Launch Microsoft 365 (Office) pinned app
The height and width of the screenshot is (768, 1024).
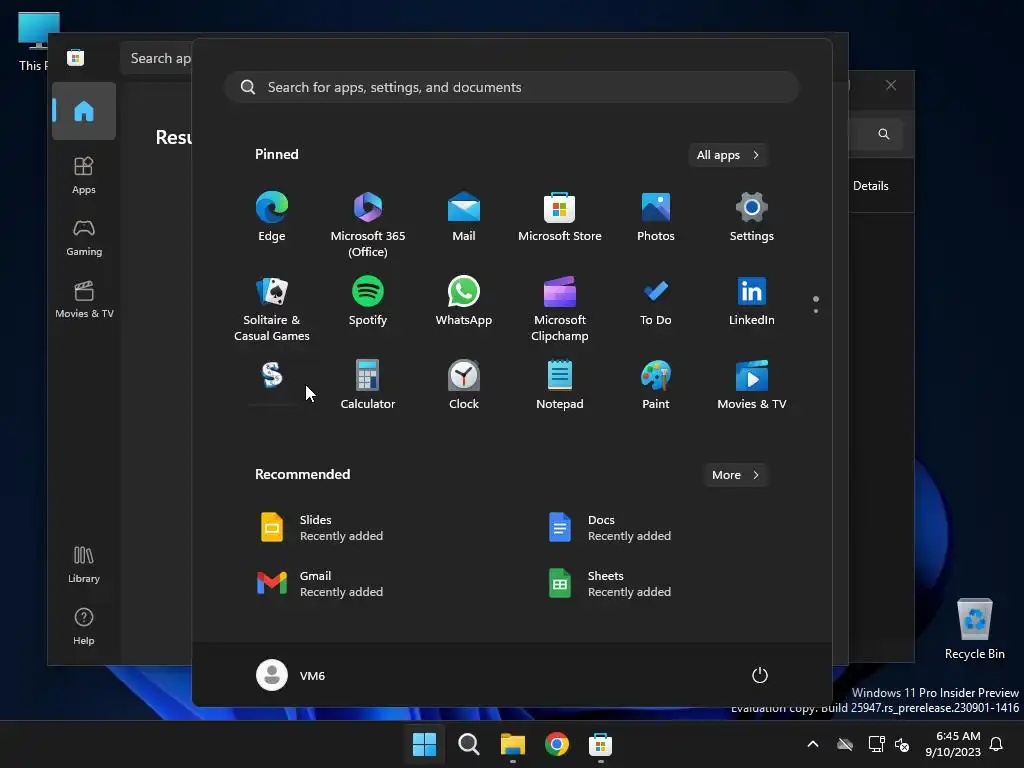click(x=368, y=225)
